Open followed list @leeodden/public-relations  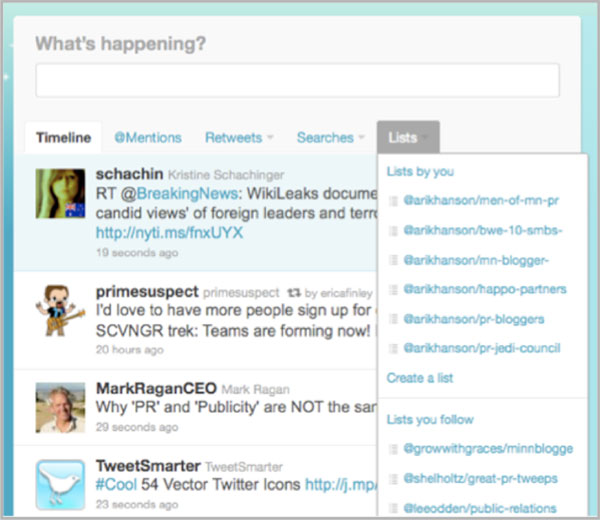click(x=480, y=508)
